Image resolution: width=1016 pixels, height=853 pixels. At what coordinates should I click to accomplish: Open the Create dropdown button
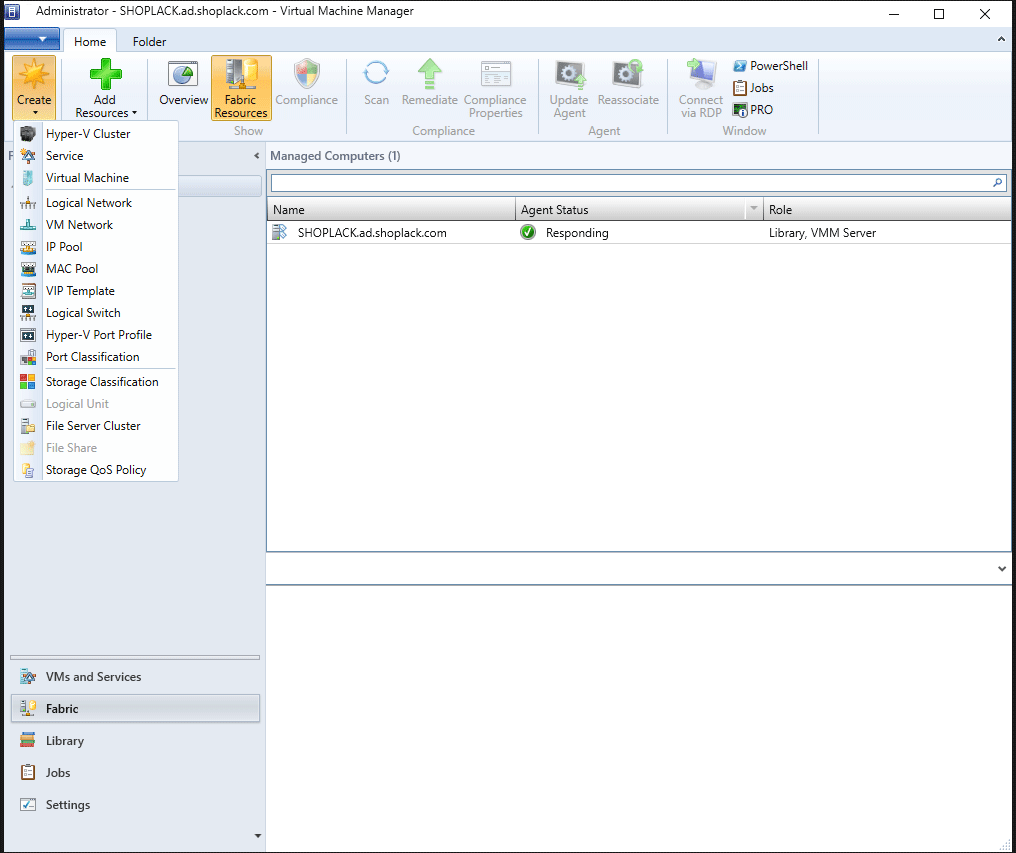tap(34, 88)
